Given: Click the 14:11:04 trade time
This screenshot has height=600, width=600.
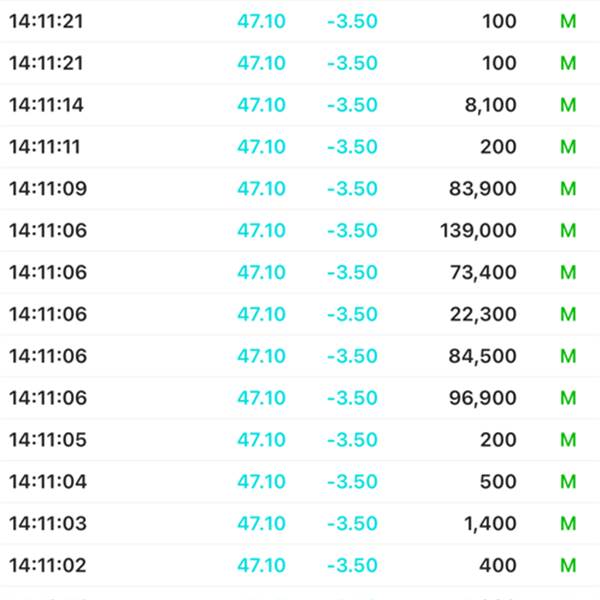Looking at the screenshot, I should 46,483.
